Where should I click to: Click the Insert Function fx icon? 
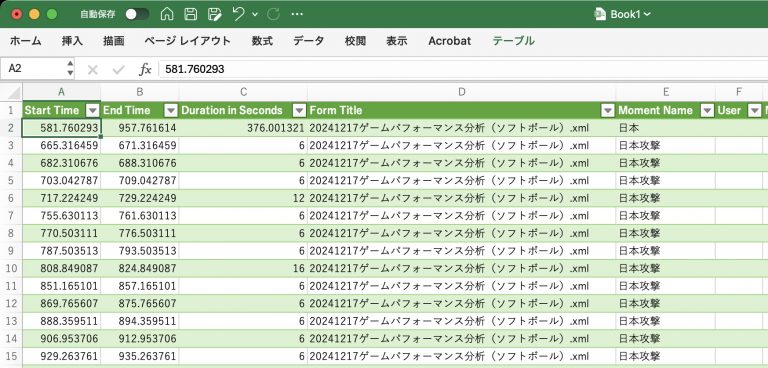click(145, 70)
